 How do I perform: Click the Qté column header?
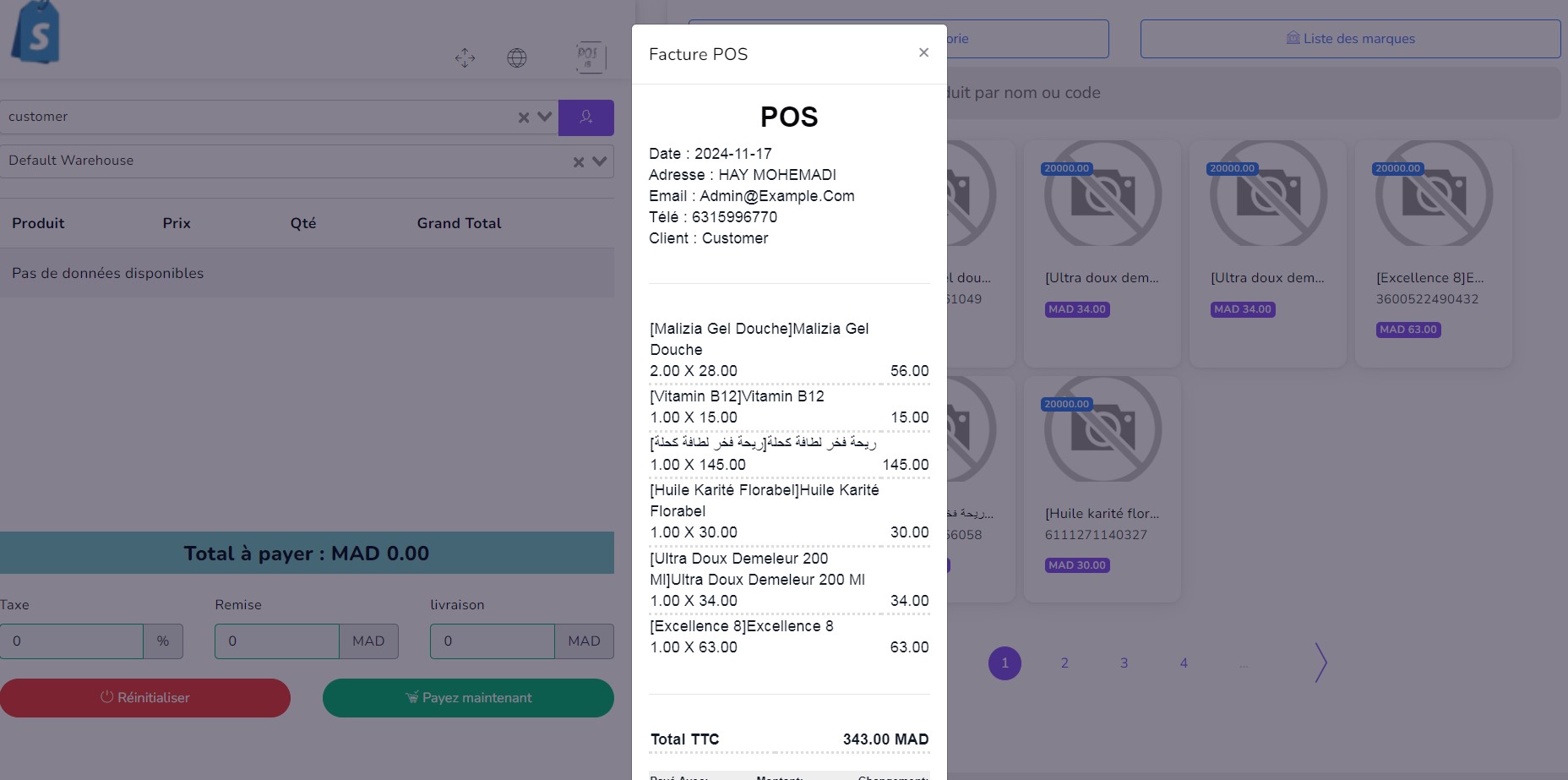(303, 223)
